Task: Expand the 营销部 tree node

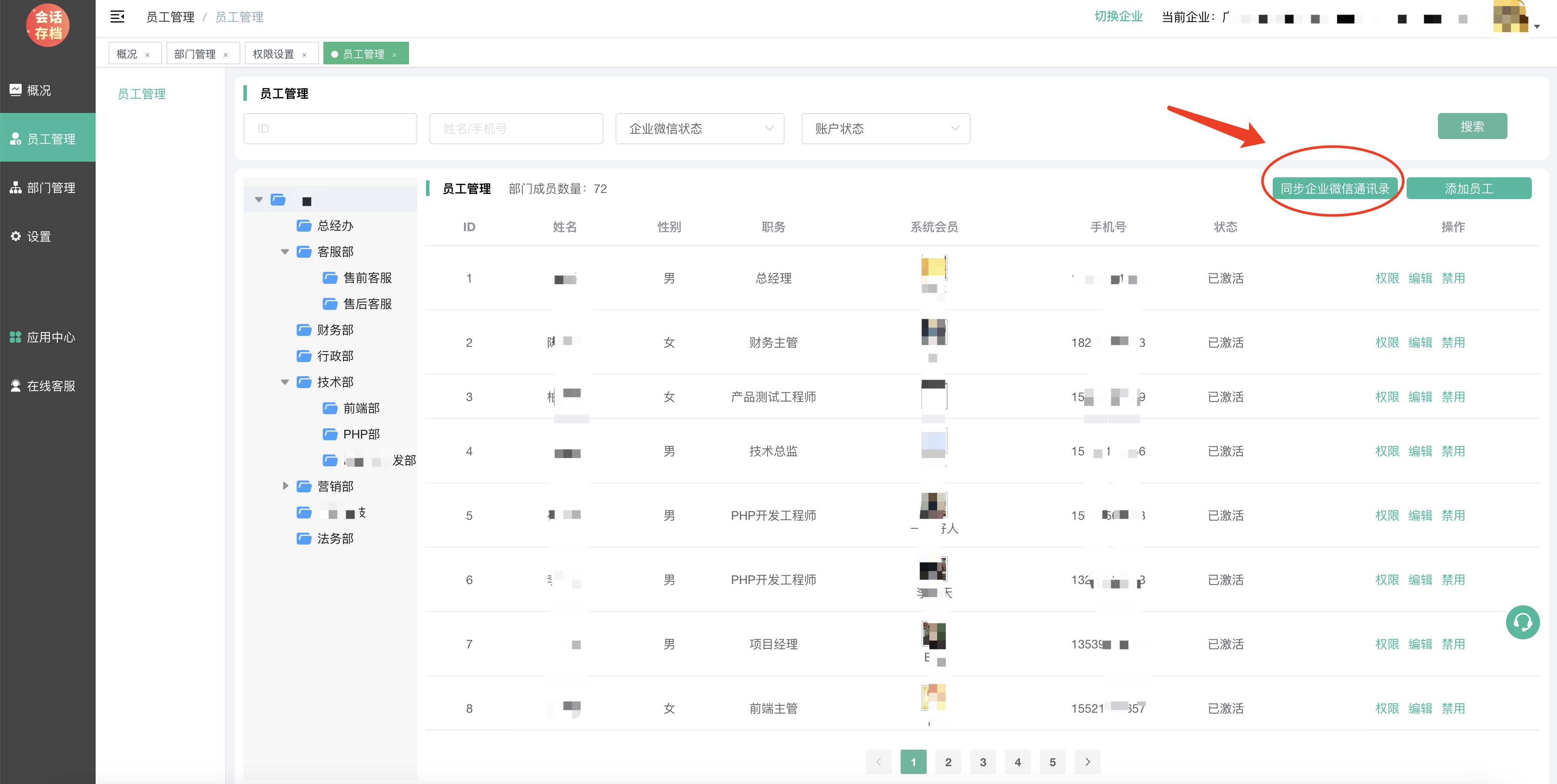Action: (285, 486)
